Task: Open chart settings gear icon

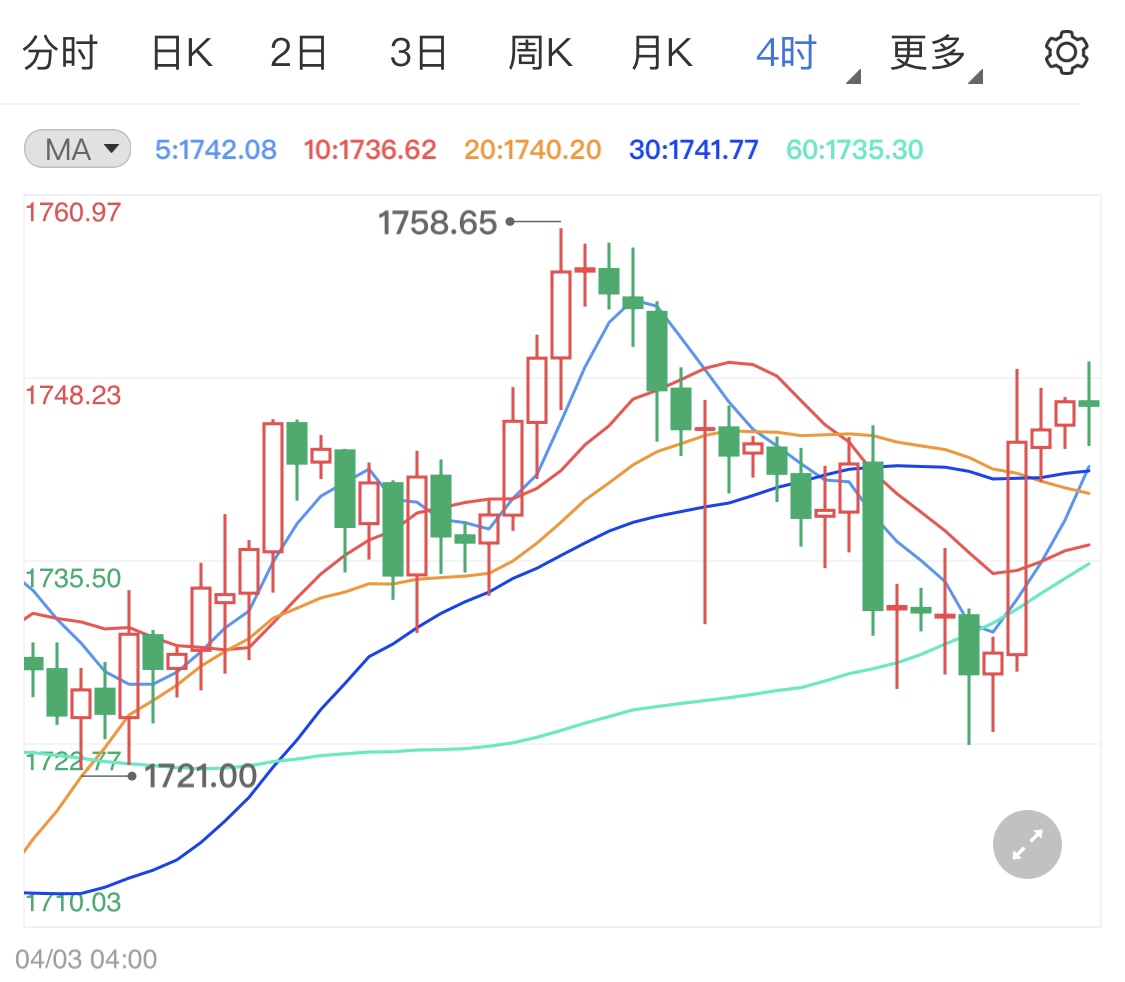Action: coord(1065,52)
